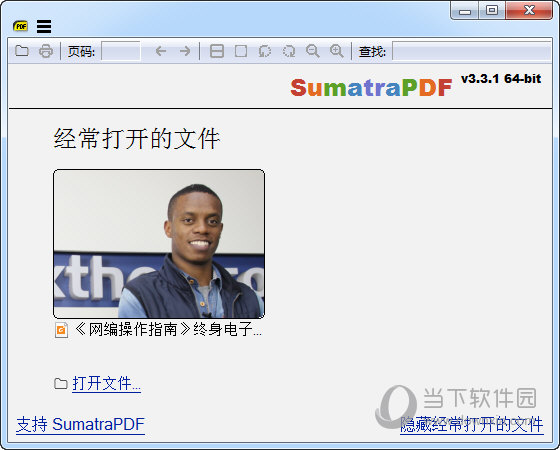Viewport: 560px width, 450px height.
Task: Print using the toolbar printer icon
Action: click(x=46, y=51)
